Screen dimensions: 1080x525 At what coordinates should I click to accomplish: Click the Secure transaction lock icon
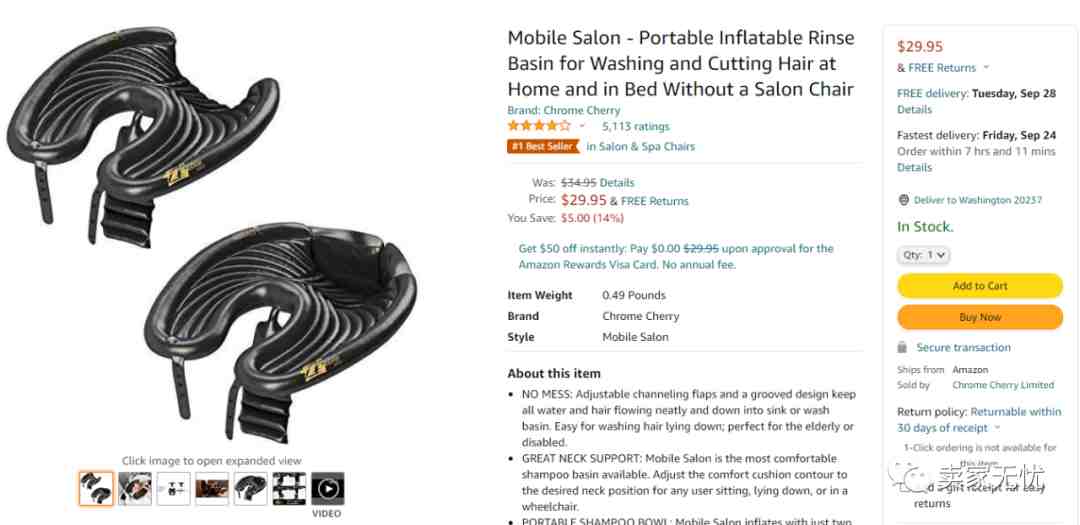(x=902, y=347)
